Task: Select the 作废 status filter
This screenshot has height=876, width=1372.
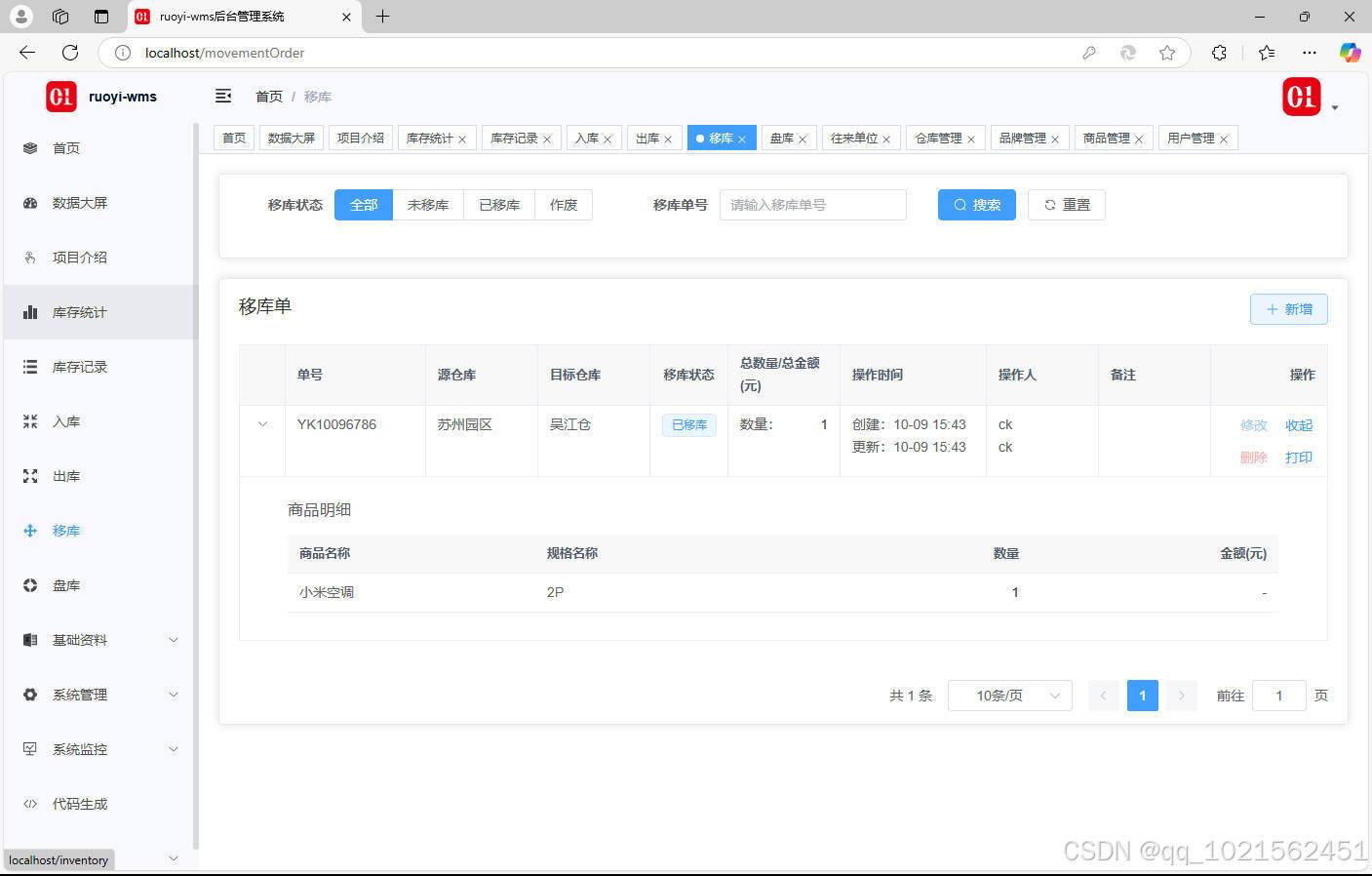Action: tap(564, 205)
